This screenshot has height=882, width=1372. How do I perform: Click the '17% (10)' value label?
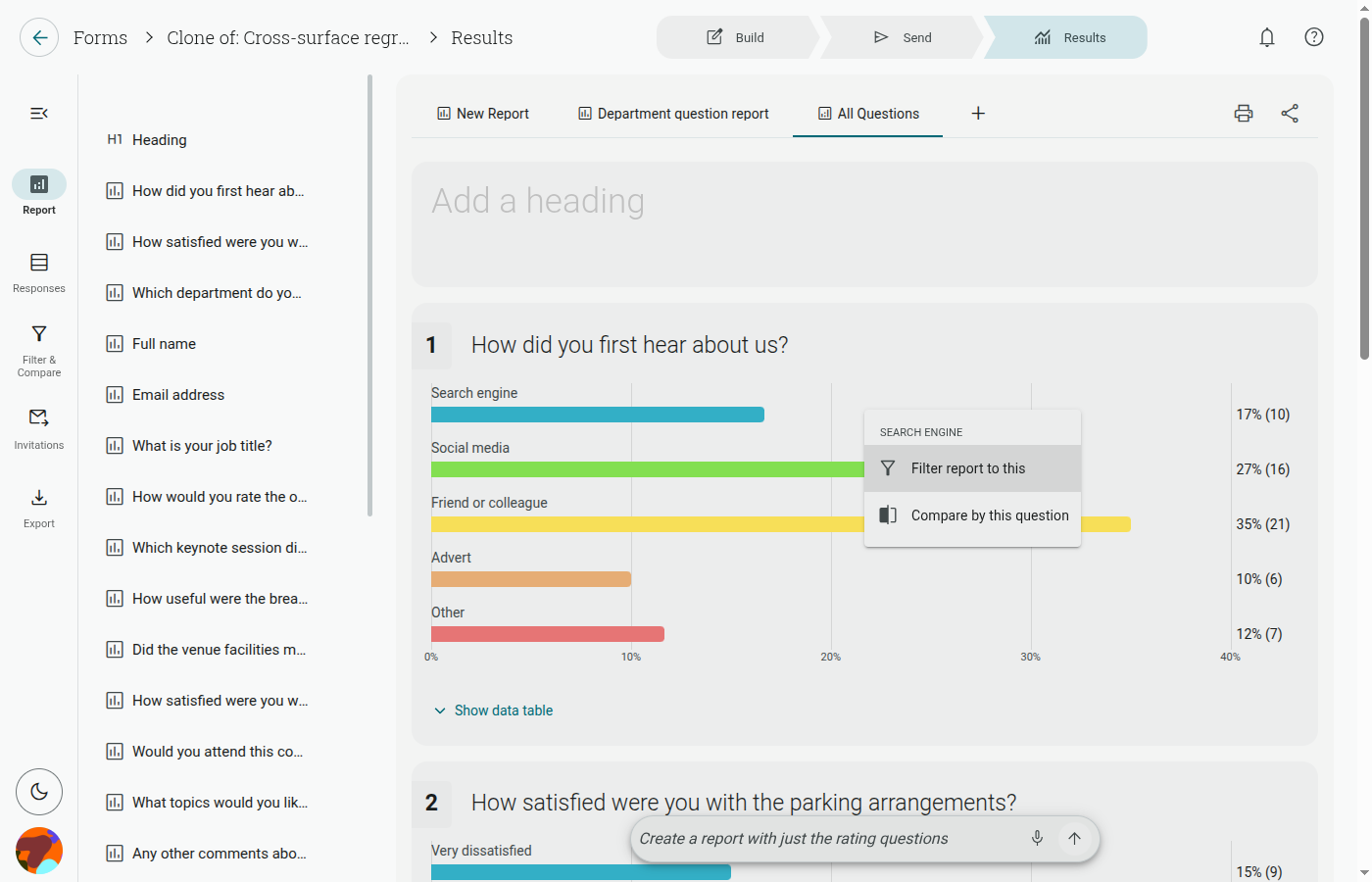(x=1263, y=415)
